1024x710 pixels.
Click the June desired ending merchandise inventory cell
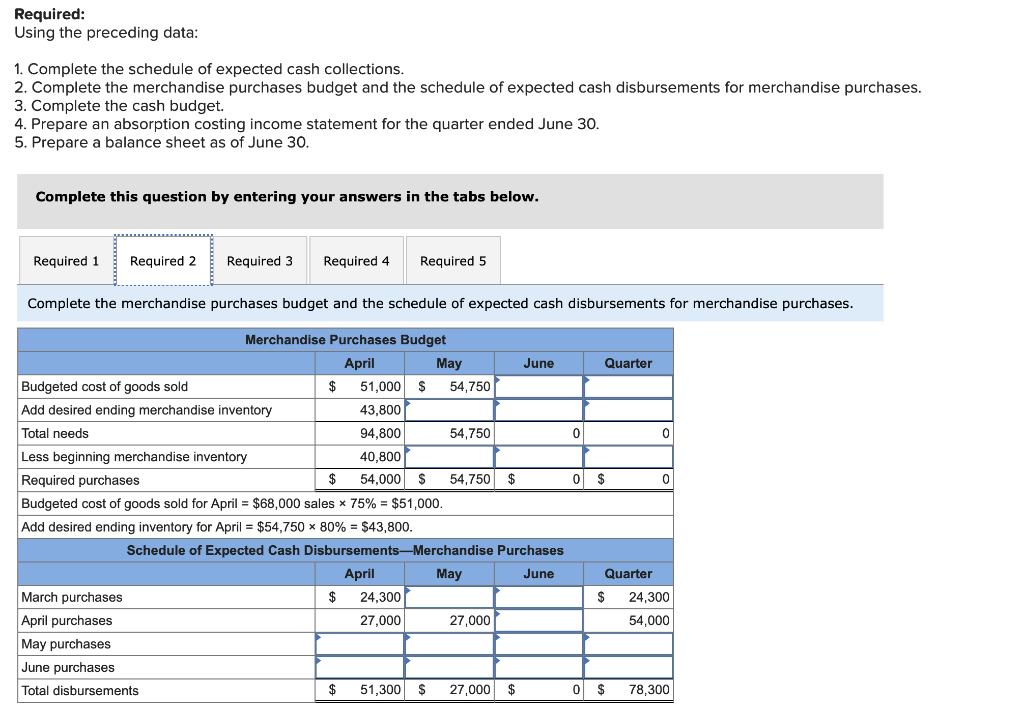pyautogui.click(x=538, y=409)
